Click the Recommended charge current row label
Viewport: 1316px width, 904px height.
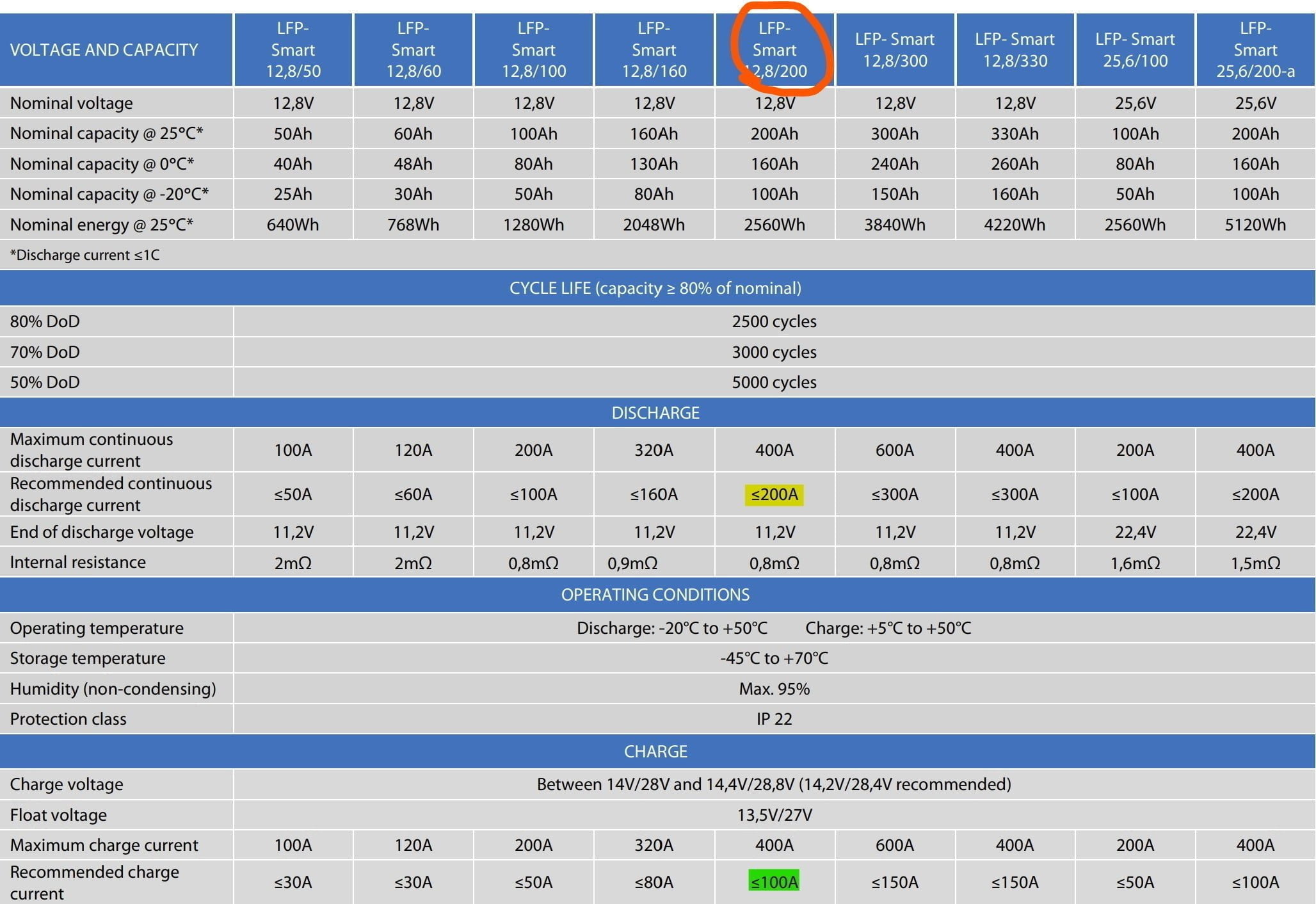point(95,883)
